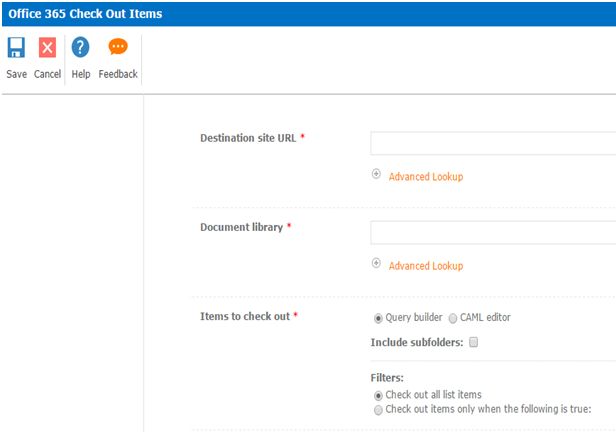Open Advanced Lookup for Document library

[x=425, y=266]
